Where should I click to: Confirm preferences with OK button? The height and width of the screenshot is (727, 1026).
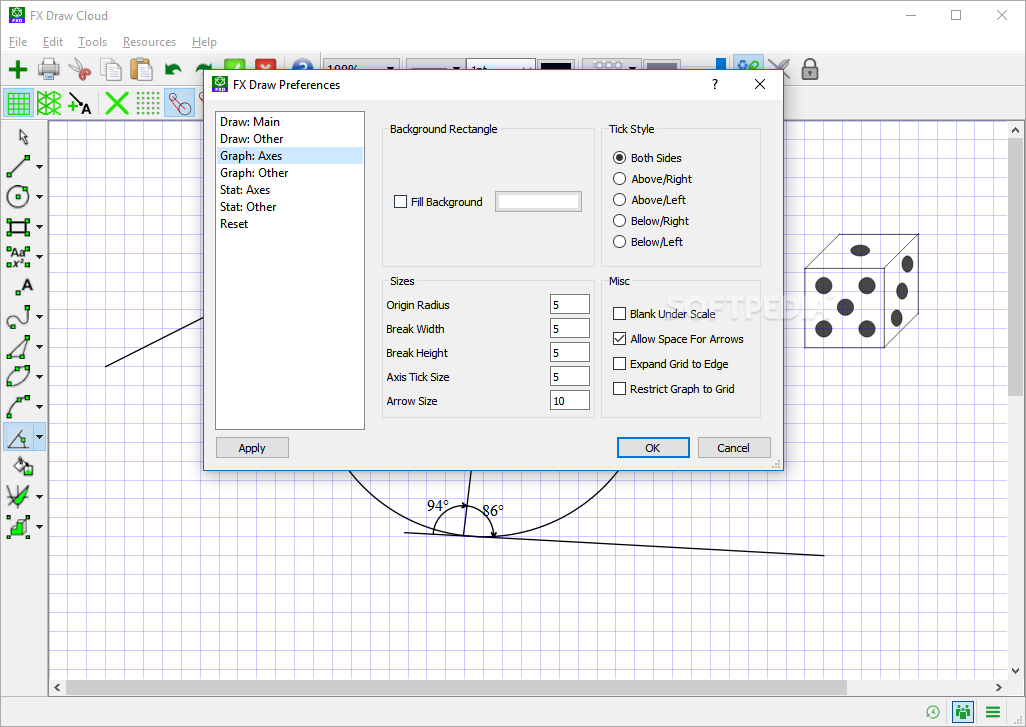653,448
